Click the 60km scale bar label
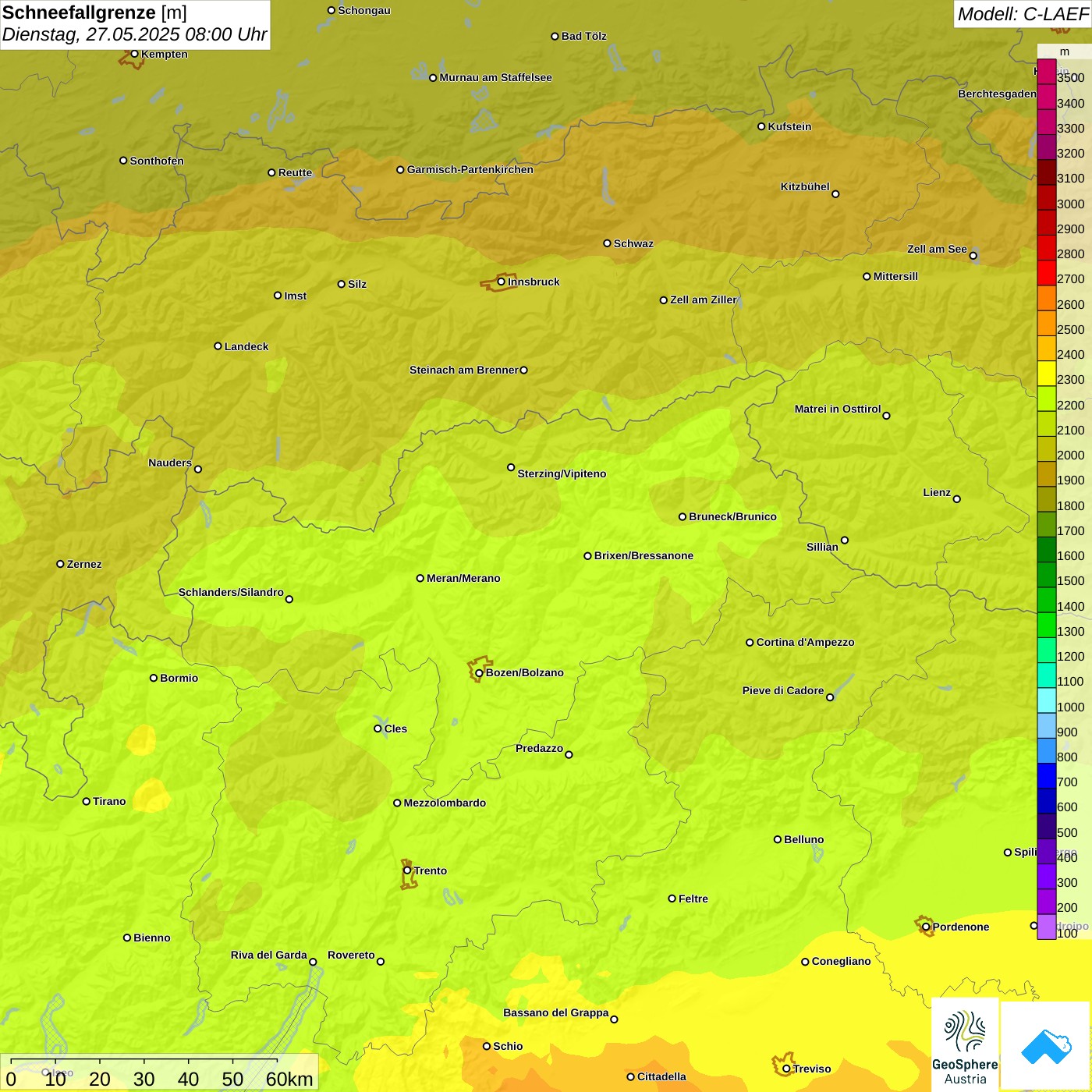This screenshot has height=1092, width=1092. 289,1079
